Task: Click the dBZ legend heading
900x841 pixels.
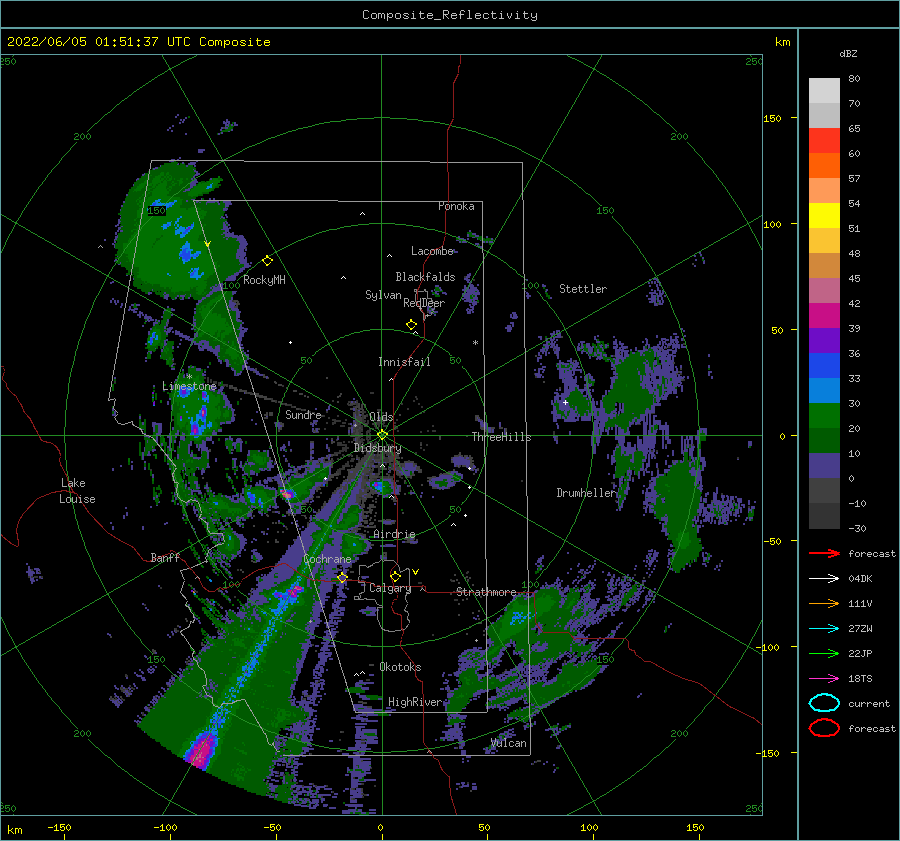Action: click(848, 54)
